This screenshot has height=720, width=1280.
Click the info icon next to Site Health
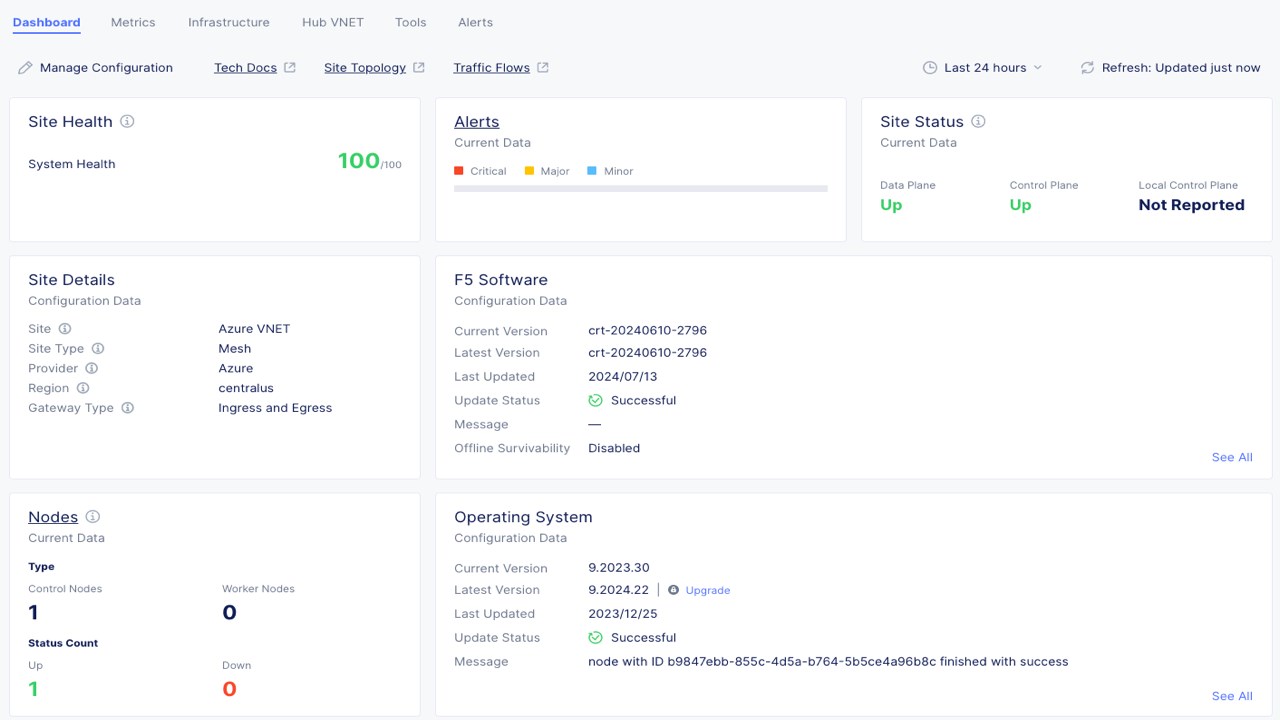127,121
